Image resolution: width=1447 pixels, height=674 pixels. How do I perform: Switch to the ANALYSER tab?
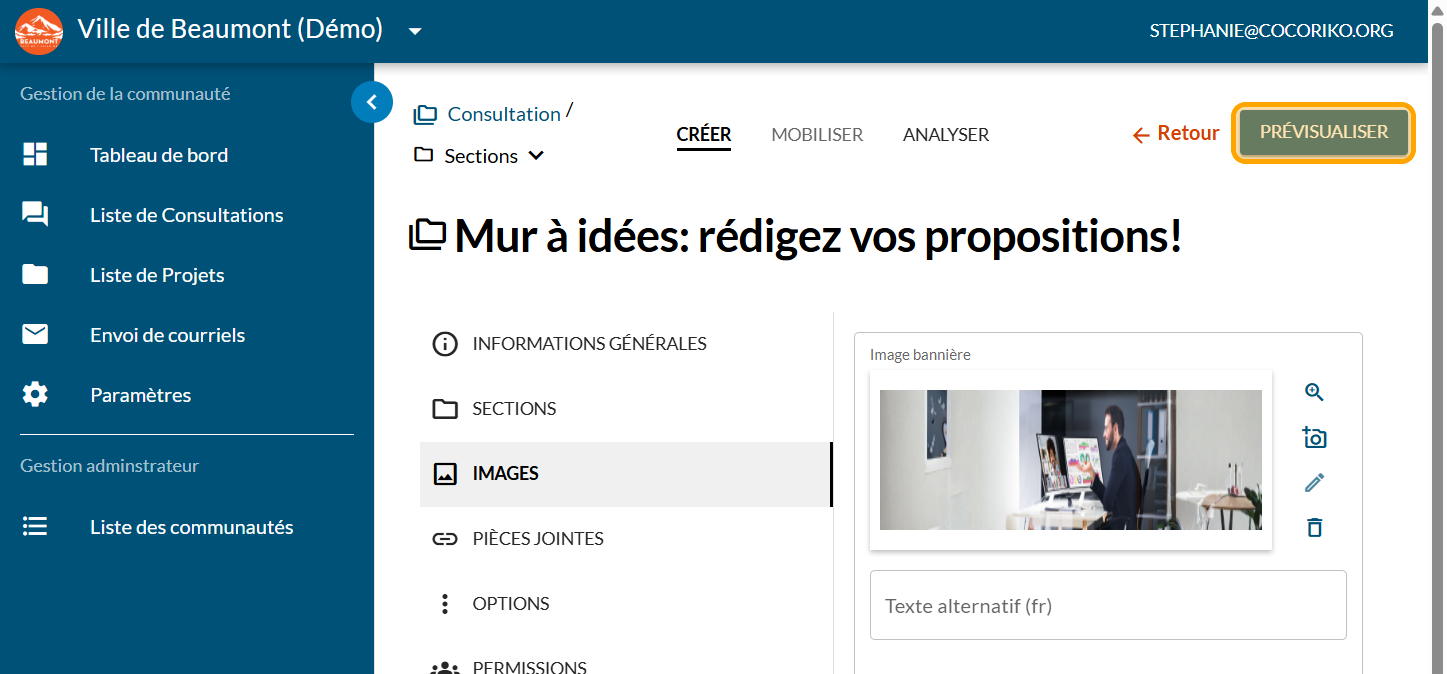pyautogui.click(x=945, y=134)
